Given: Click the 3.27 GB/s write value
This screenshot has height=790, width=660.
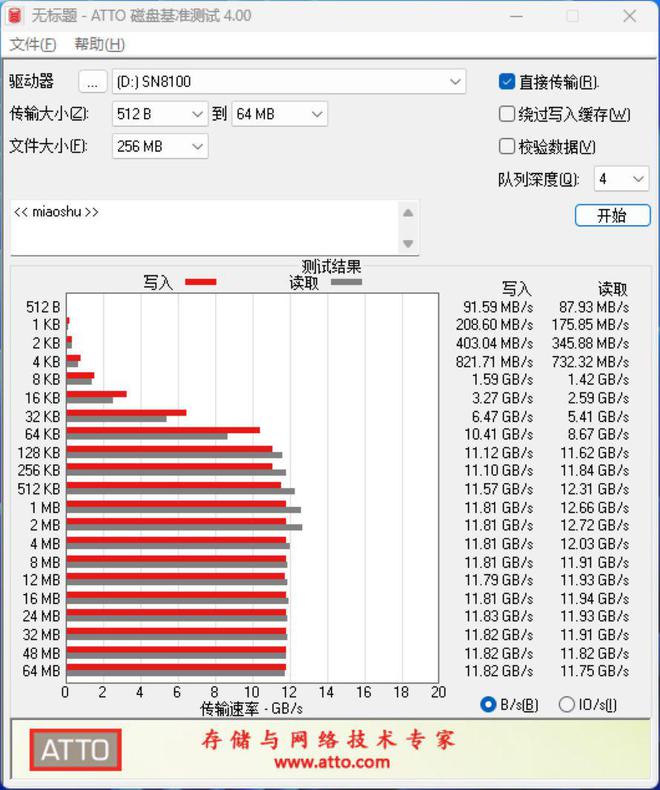Looking at the screenshot, I should (502, 398).
